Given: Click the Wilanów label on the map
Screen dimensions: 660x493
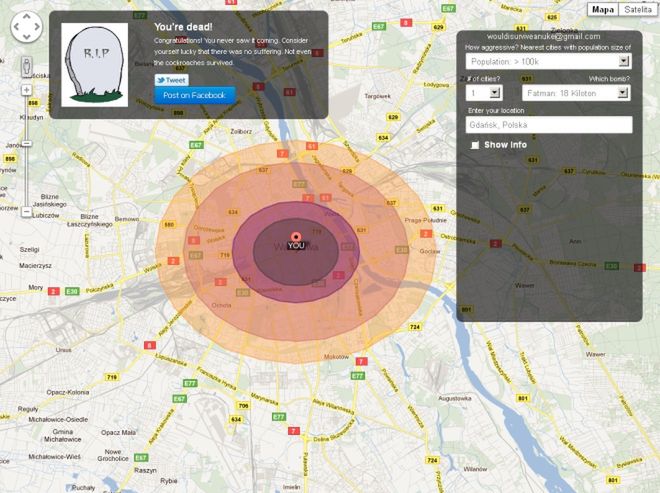Looking at the screenshot, I should coord(475,469).
